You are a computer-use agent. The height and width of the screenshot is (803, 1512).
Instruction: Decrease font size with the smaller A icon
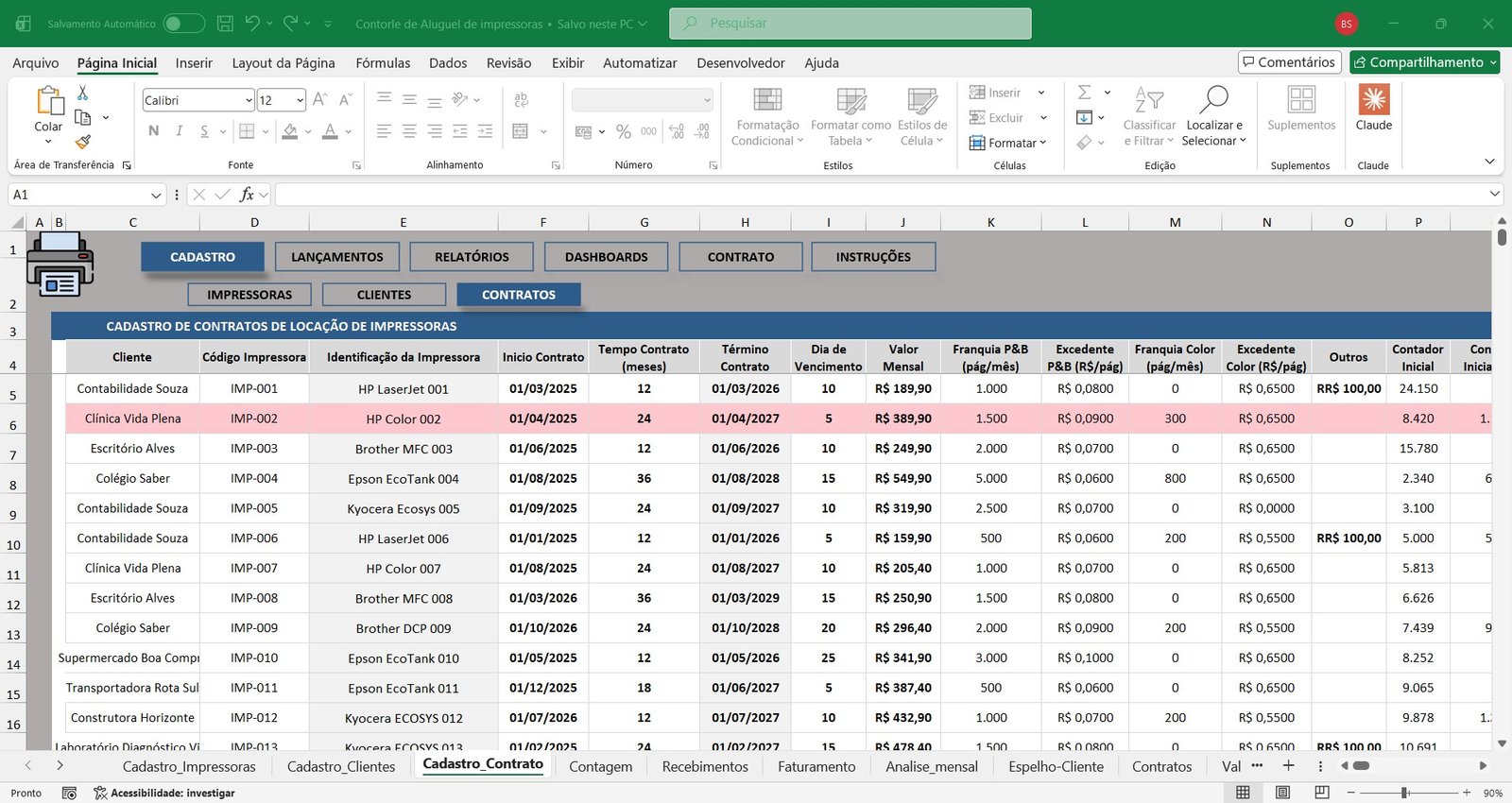tap(345, 100)
